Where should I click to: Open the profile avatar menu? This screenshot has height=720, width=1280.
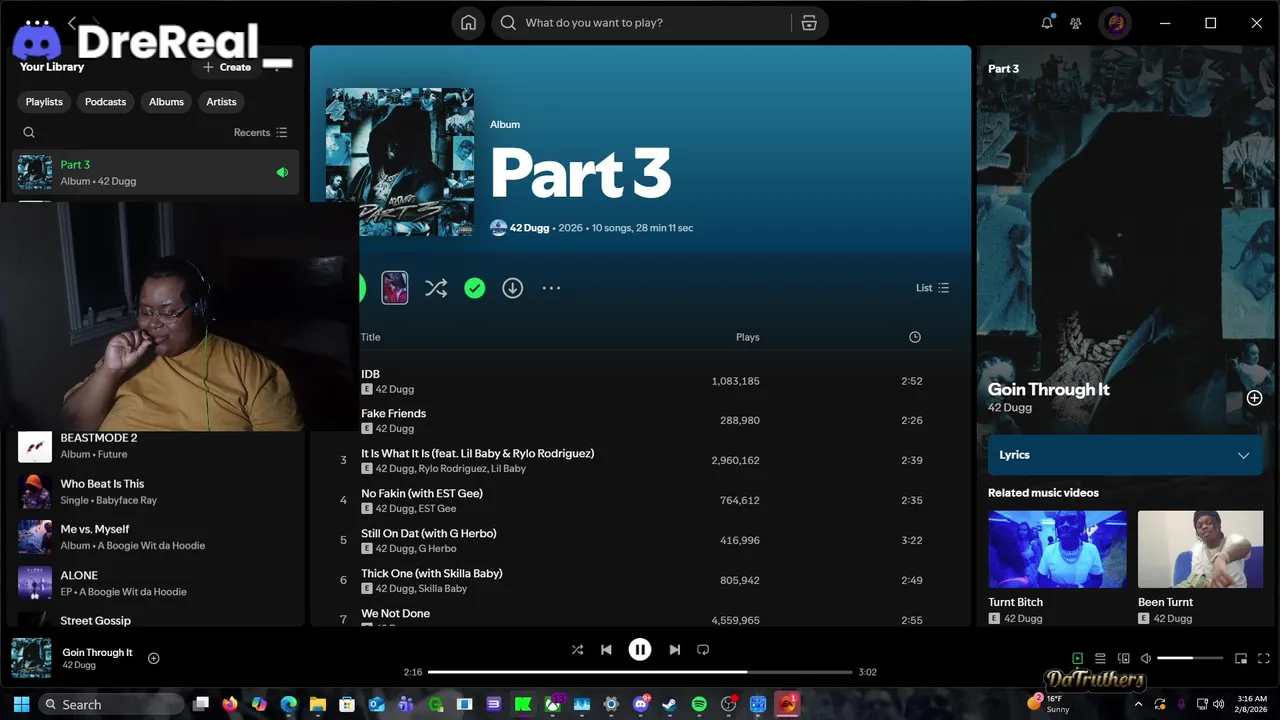point(1116,23)
